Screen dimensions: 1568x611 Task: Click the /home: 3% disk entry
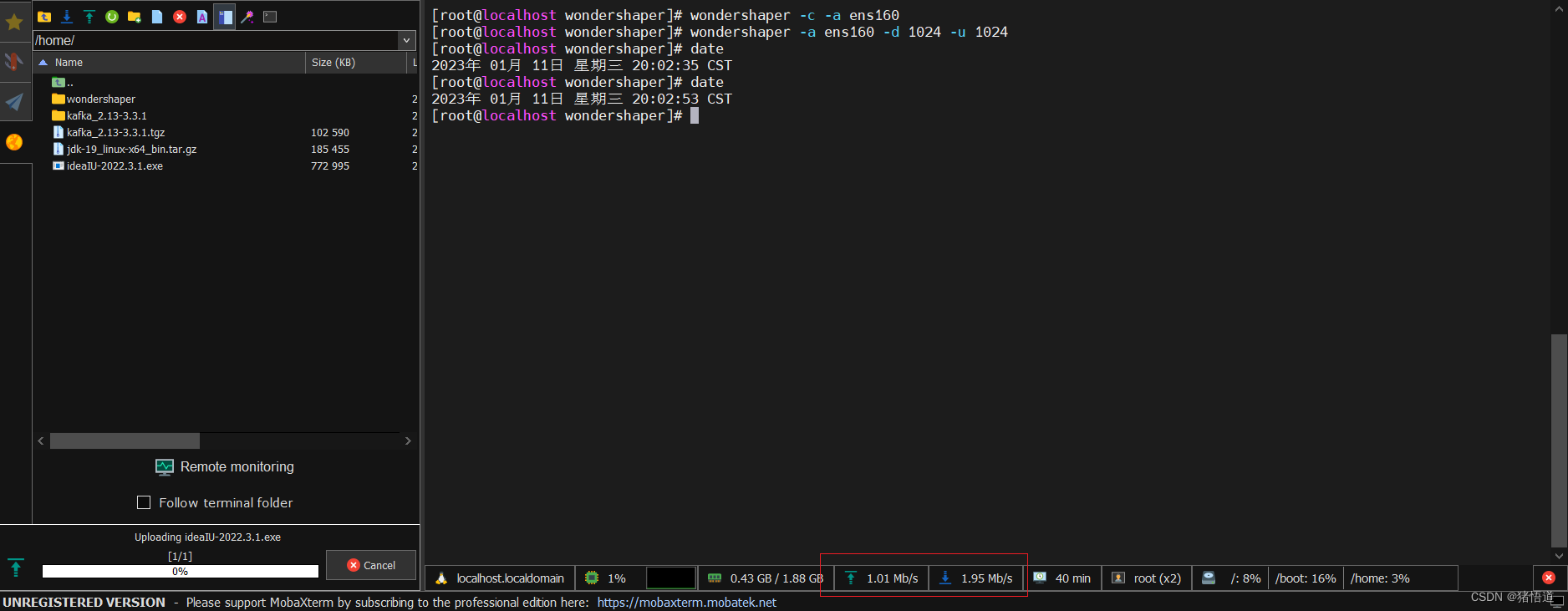(x=1380, y=578)
